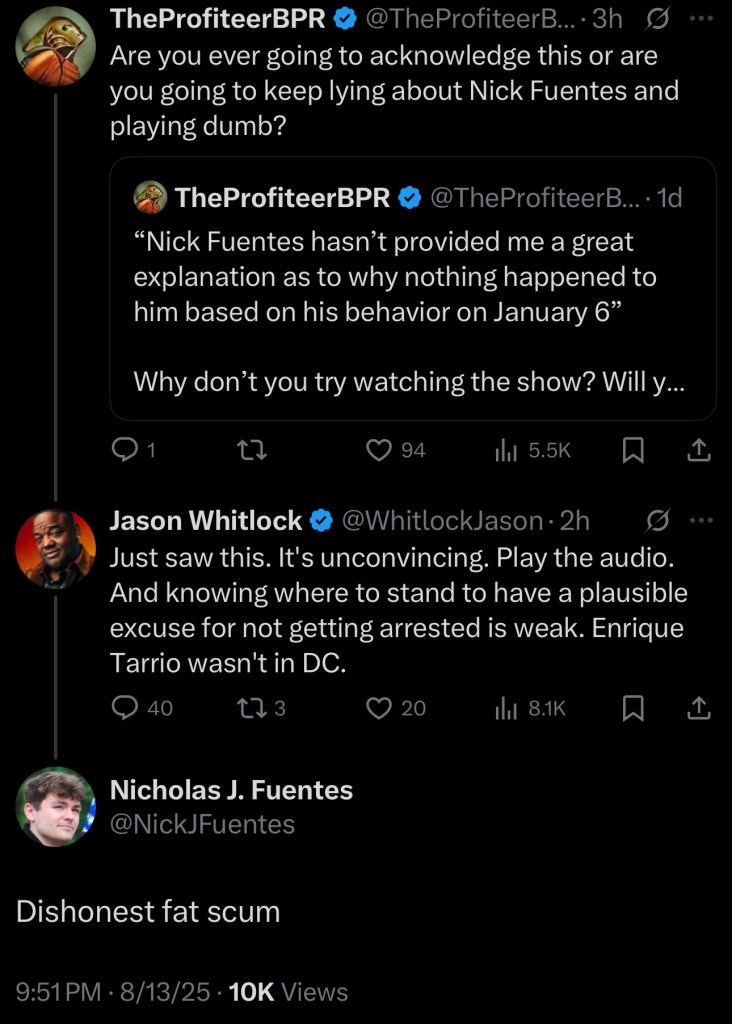Tap Grok icon on Jason Whitlock's post
The image size is (732, 1024).
[x=658, y=521]
